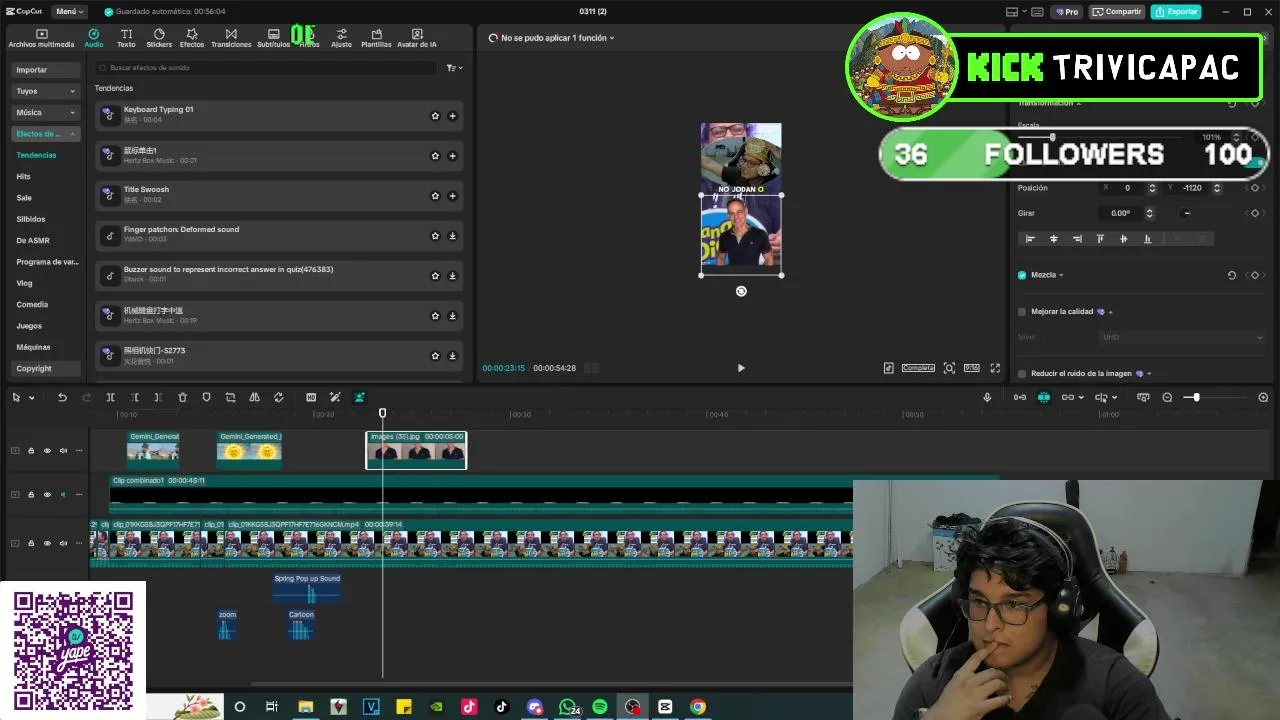
Task: Open Spotify from the taskbar
Action: [x=600, y=707]
